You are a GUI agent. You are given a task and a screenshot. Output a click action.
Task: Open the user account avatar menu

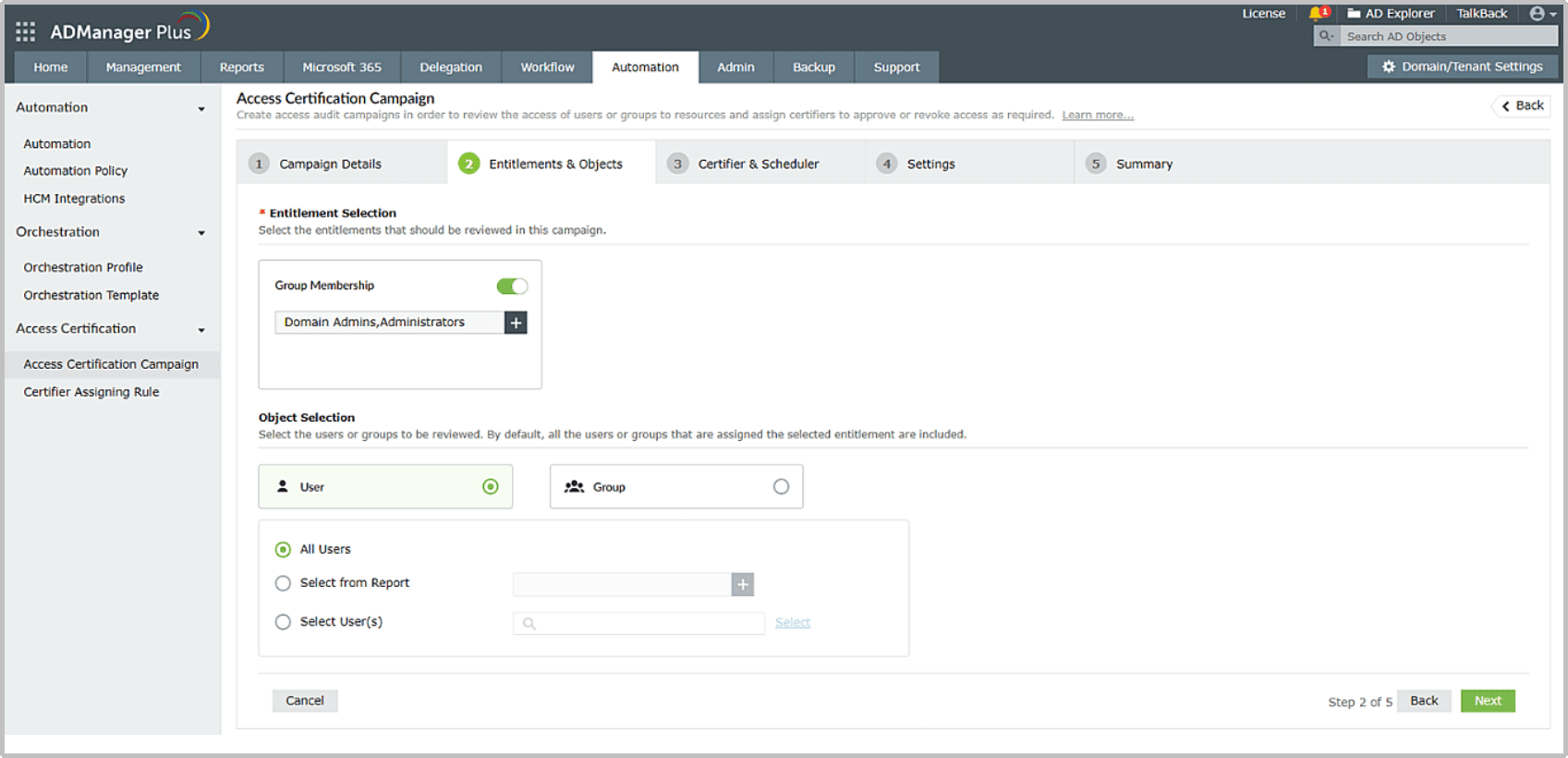(x=1542, y=13)
